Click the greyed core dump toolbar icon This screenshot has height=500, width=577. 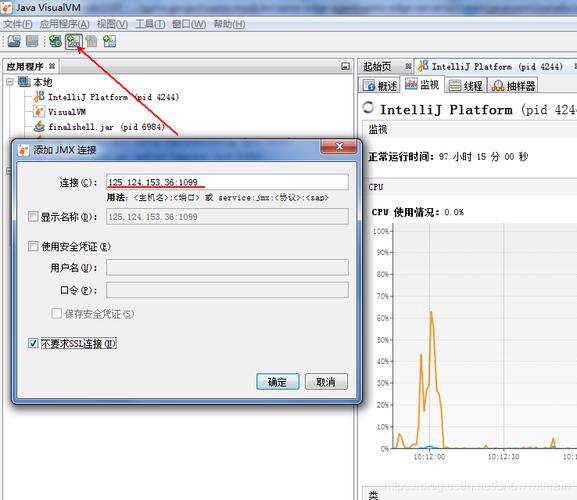pos(91,41)
